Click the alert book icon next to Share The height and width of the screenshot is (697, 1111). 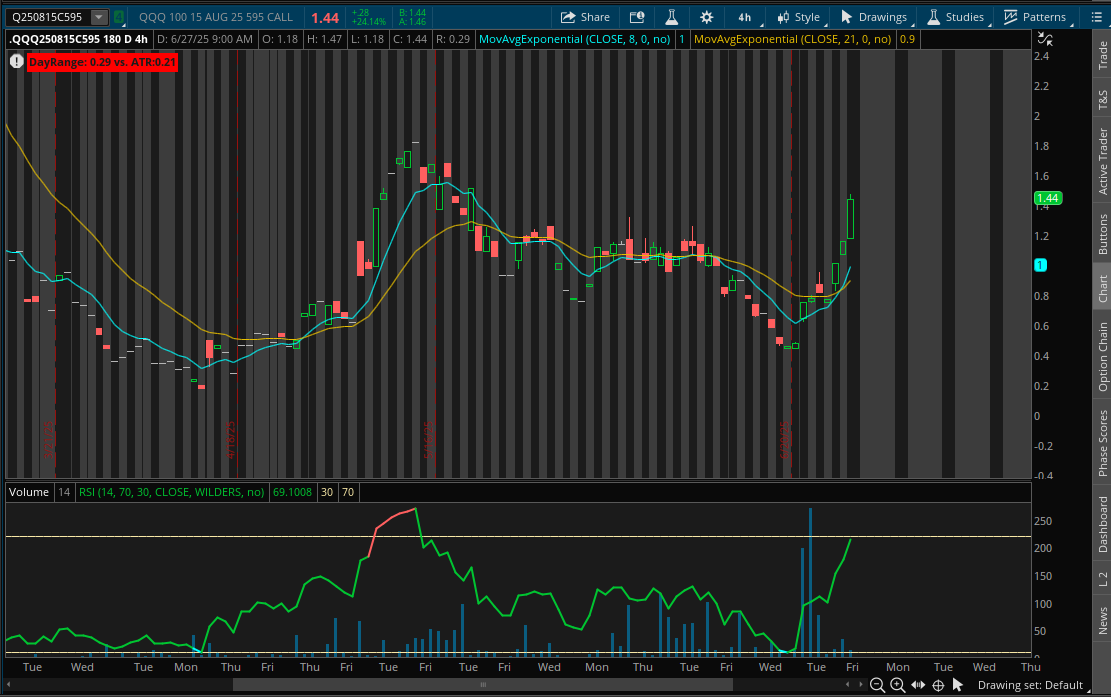[636, 17]
